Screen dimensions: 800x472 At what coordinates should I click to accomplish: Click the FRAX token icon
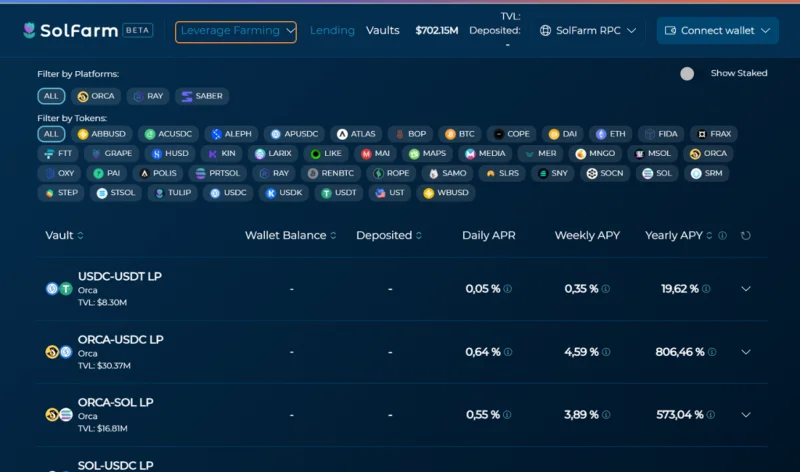point(702,134)
